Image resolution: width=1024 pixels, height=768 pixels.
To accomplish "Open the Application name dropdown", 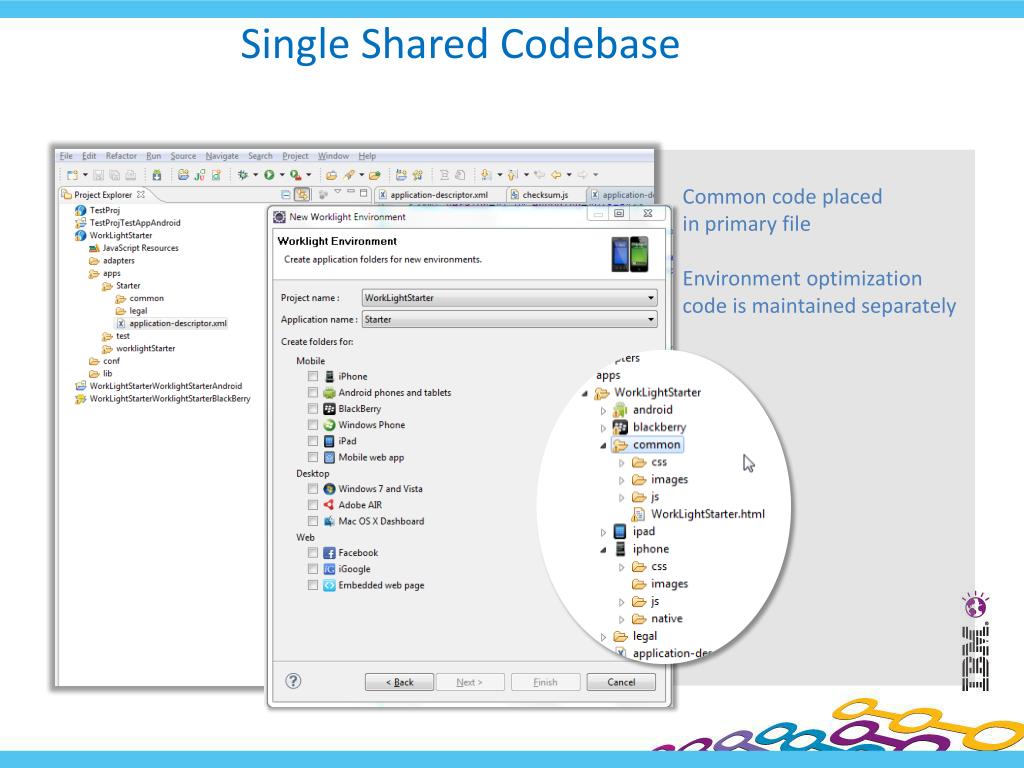I will (509, 319).
